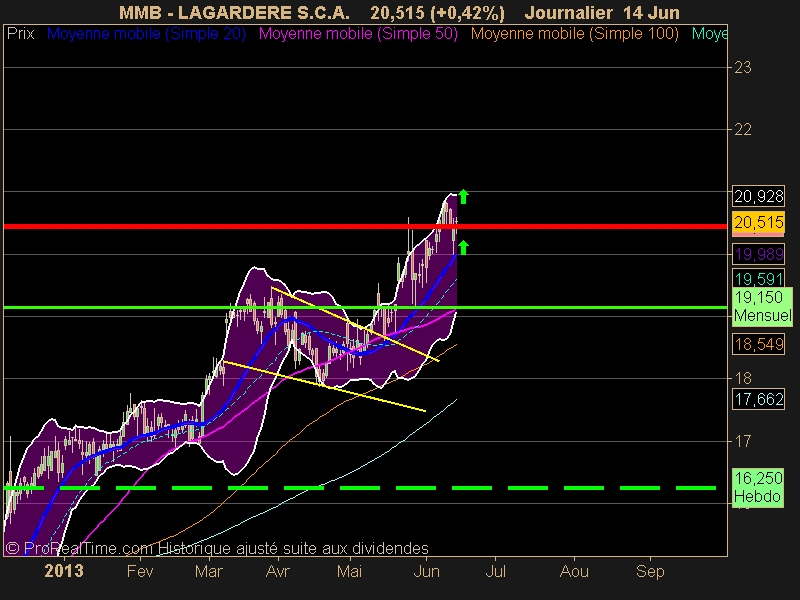The width and height of the screenshot is (800, 600).
Task: Click the Avr month axis label
Action: point(278,571)
